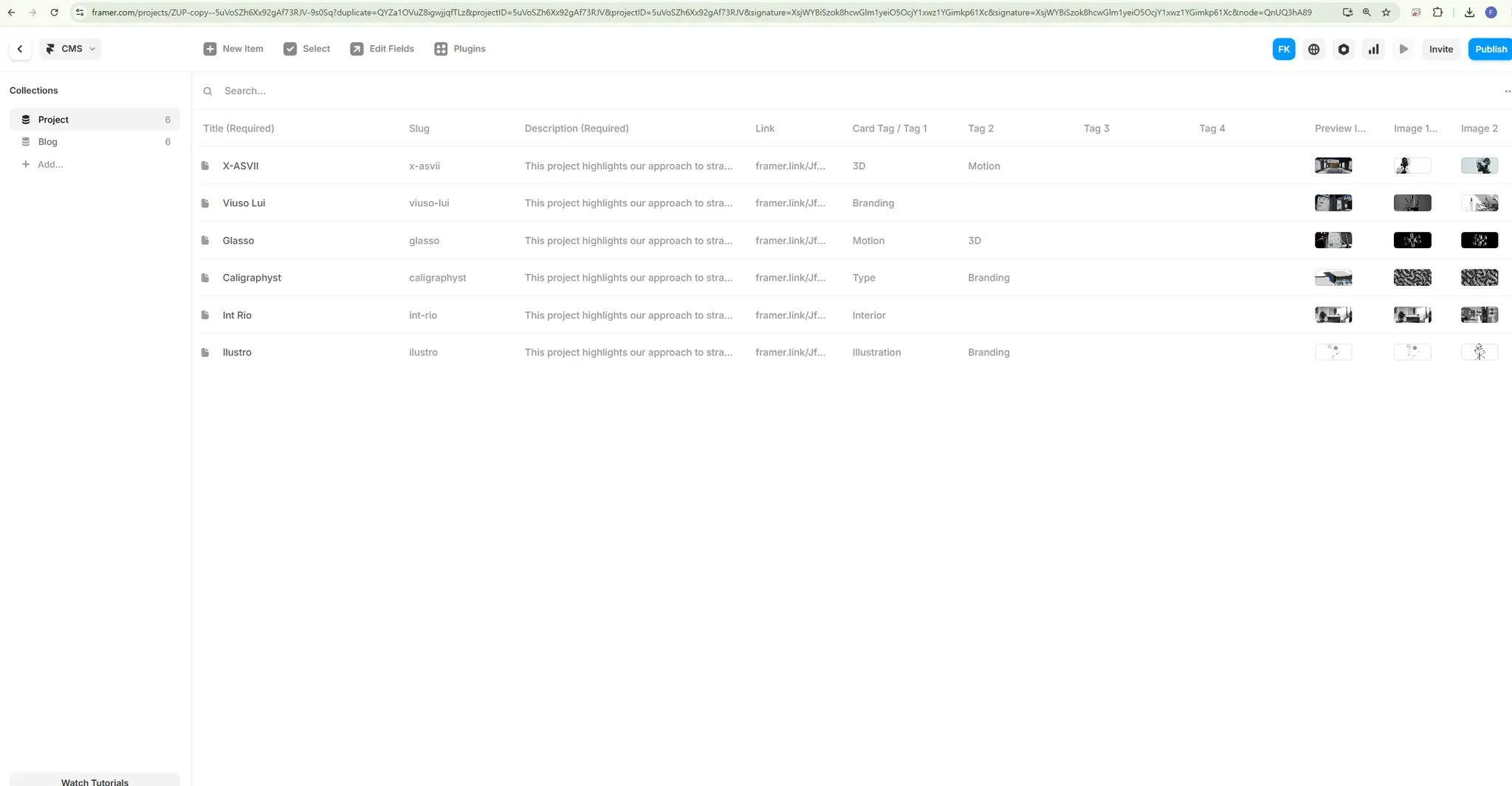Click the Glasso Image 2 thumbnail

pyautogui.click(x=1480, y=240)
